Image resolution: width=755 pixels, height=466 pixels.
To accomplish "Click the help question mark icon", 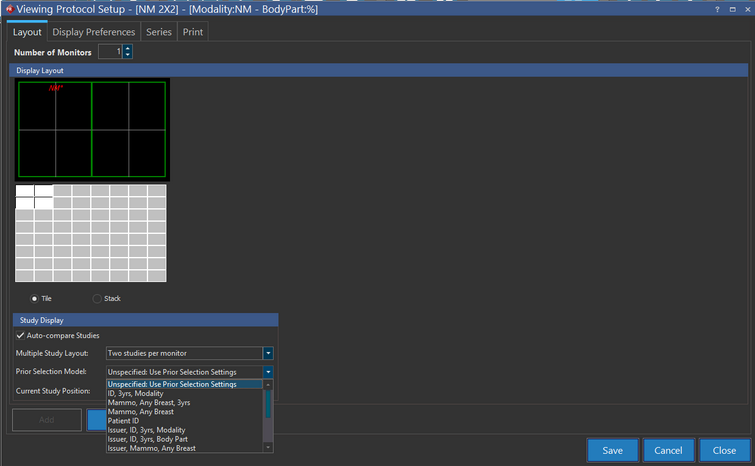I will click(716, 9).
